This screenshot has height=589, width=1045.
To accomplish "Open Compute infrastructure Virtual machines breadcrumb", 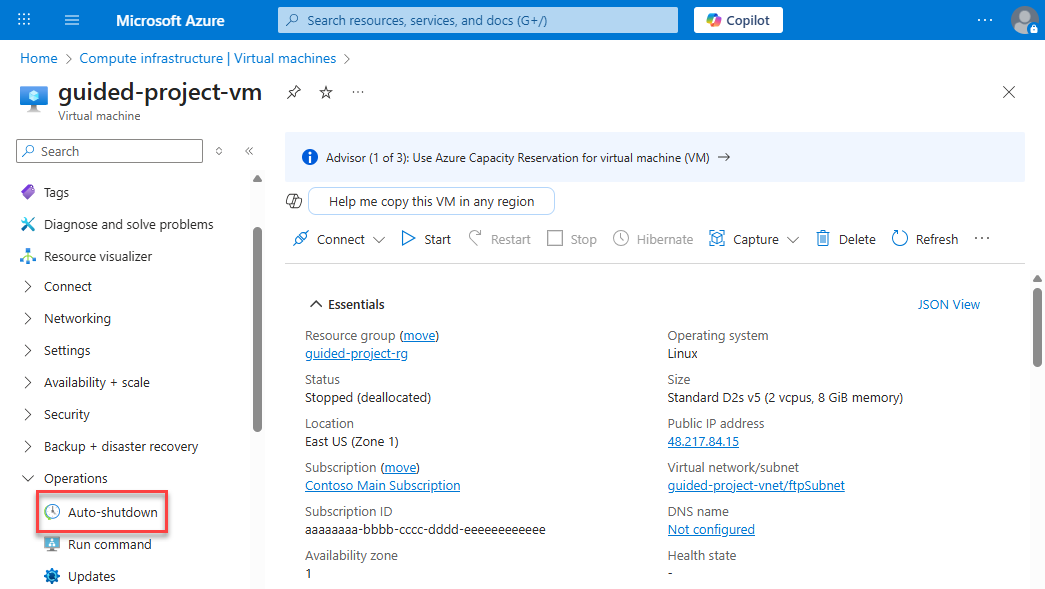I will click(x=207, y=59).
